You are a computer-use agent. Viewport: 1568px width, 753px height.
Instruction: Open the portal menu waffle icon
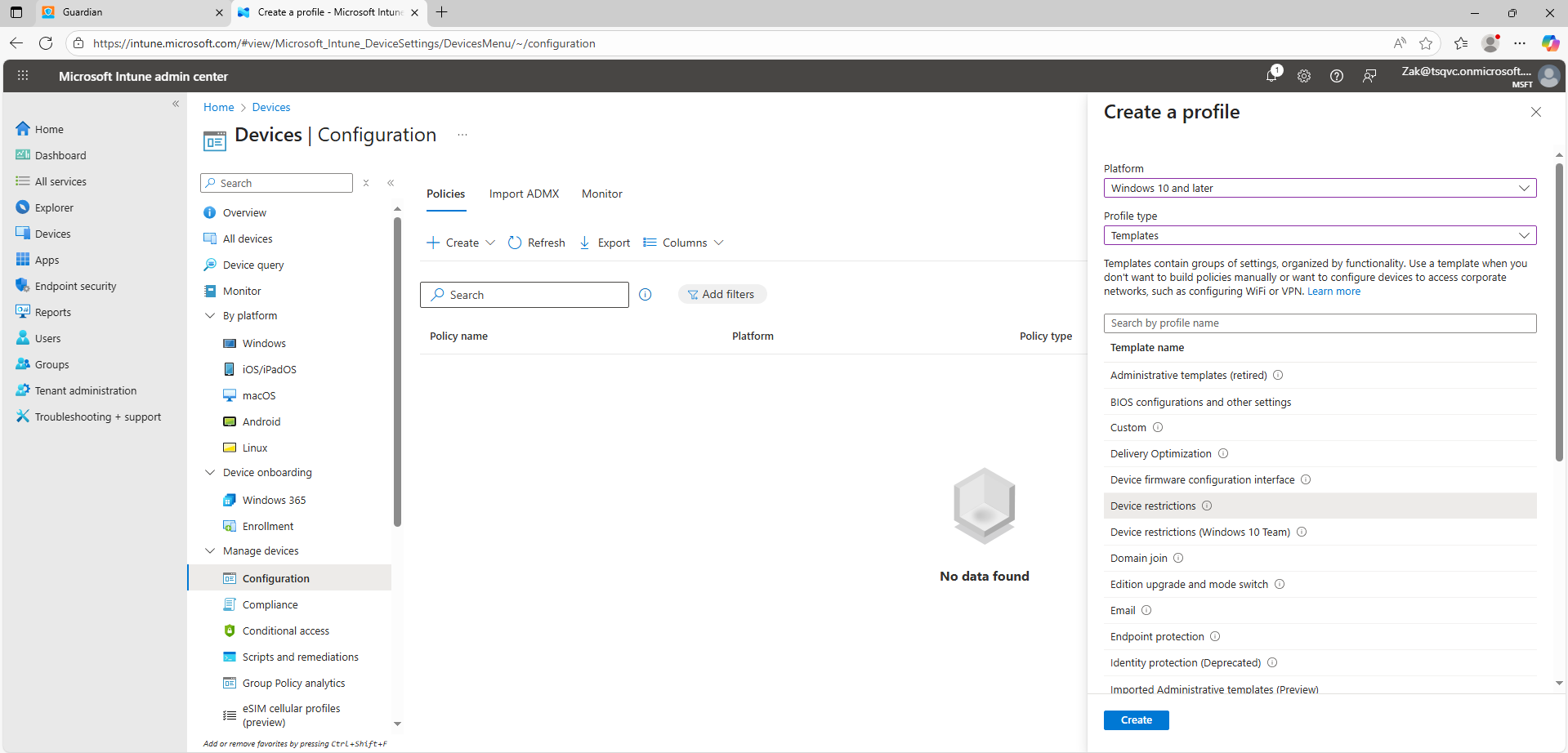(23, 76)
